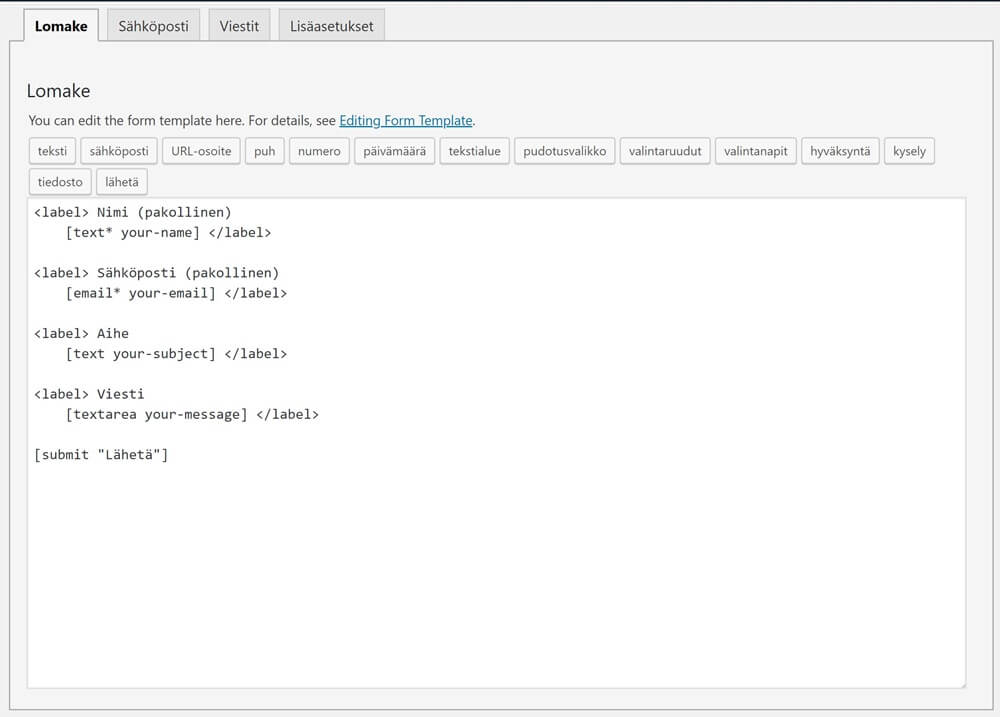Insert a teksti field tag
The image size is (1000, 717).
pos(52,152)
